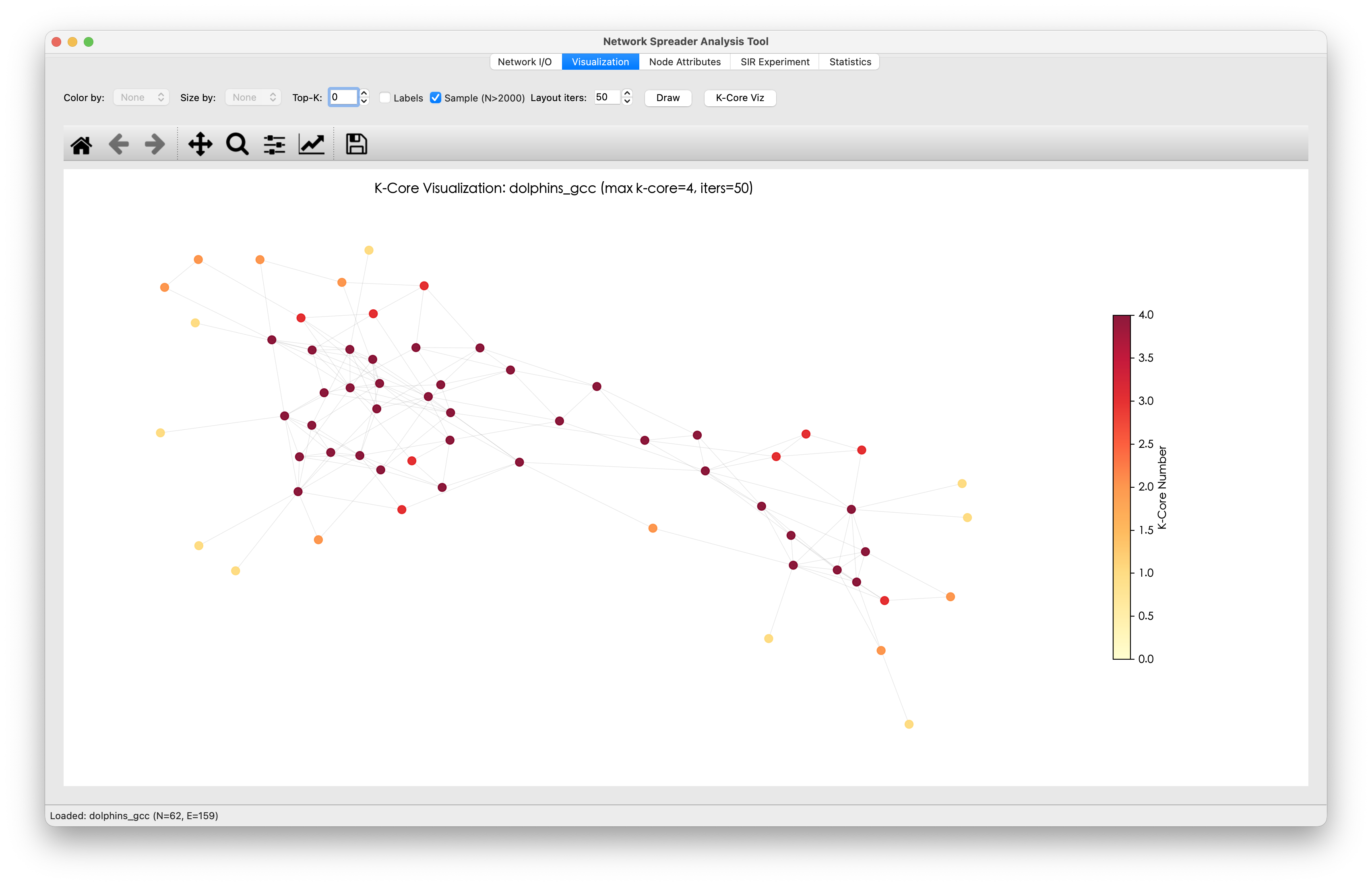Viewport: 1372px width, 886px height.
Task: Click the green fullscreen window button
Action: (89, 42)
